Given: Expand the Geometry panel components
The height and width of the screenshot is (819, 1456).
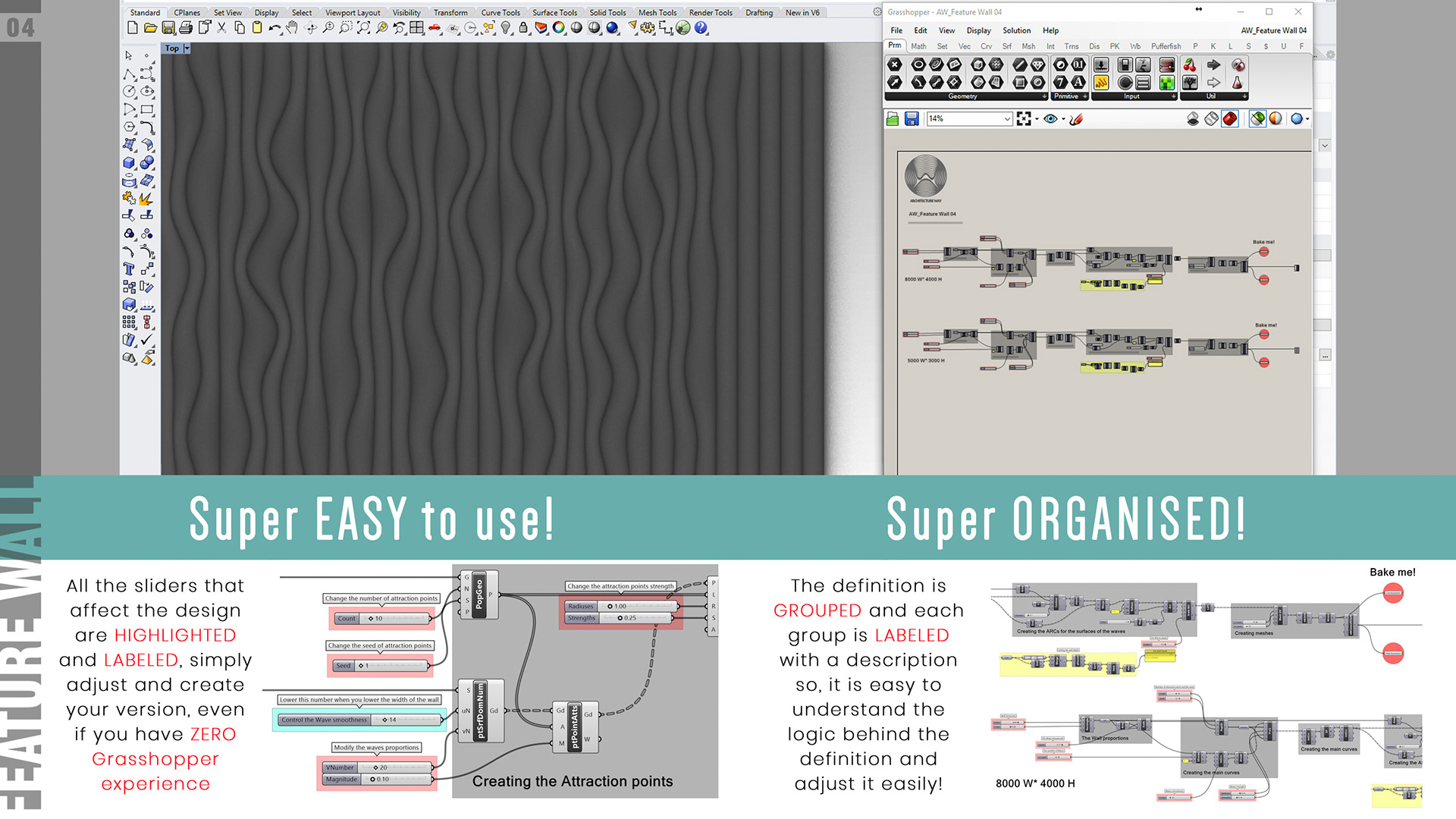Looking at the screenshot, I should [x=1043, y=96].
